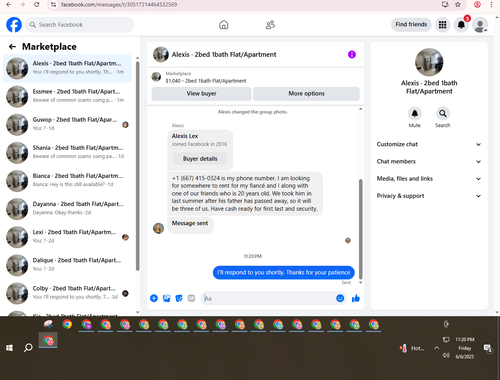Expand Chat members section
Viewport: 500px width, 380px height.
pos(429,162)
